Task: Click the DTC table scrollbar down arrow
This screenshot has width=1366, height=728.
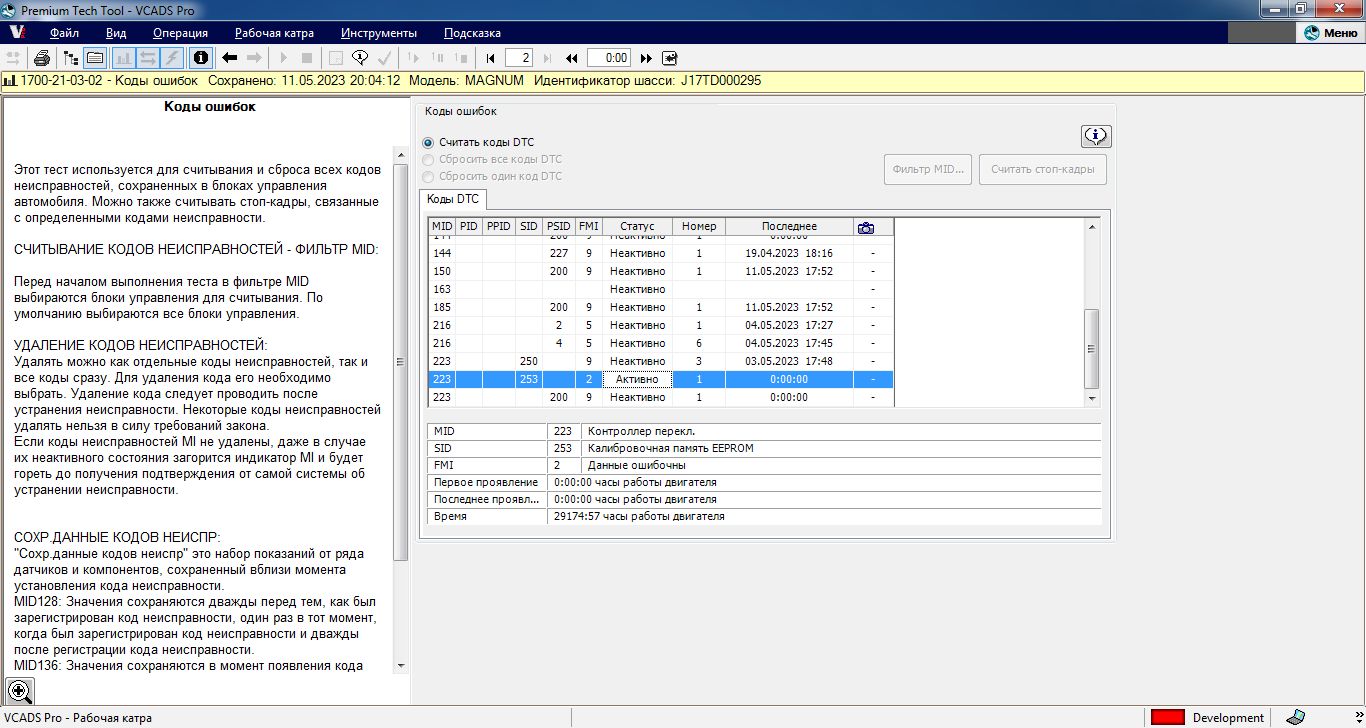Action: (x=1092, y=399)
